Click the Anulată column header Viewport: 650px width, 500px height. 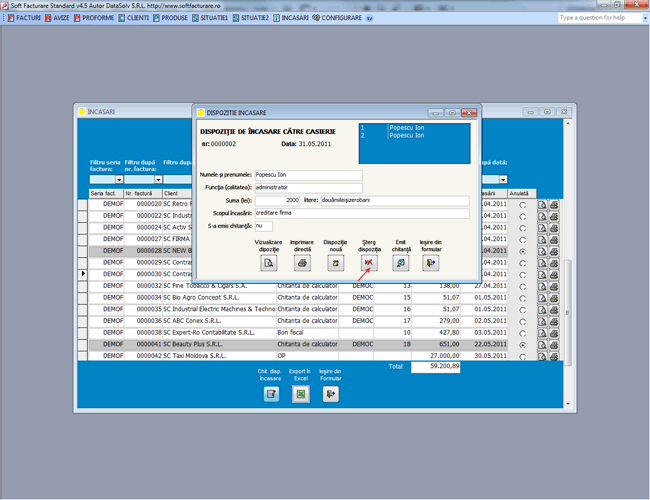(x=522, y=194)
